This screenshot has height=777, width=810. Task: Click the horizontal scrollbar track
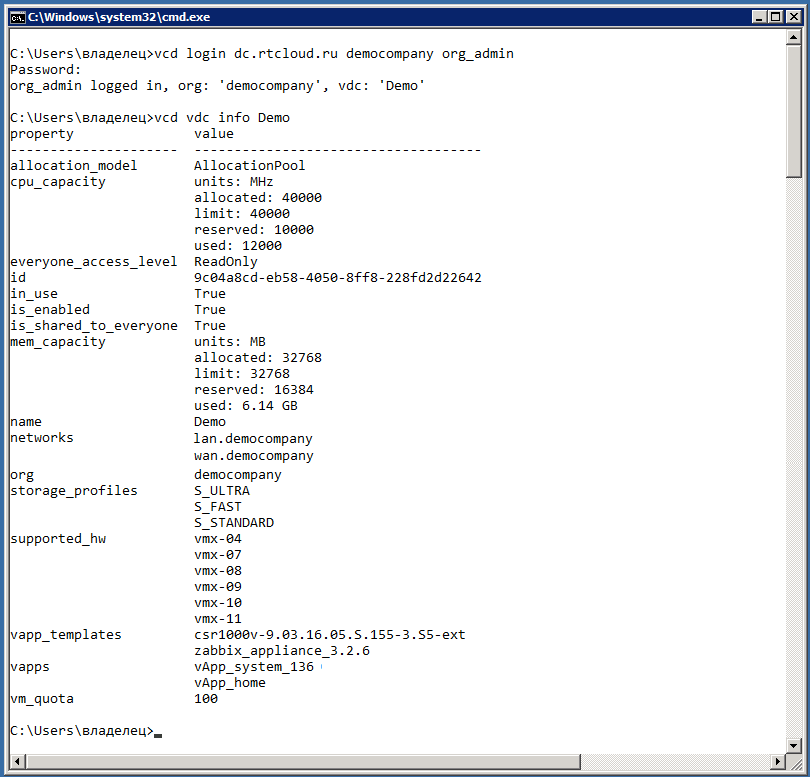400,762
